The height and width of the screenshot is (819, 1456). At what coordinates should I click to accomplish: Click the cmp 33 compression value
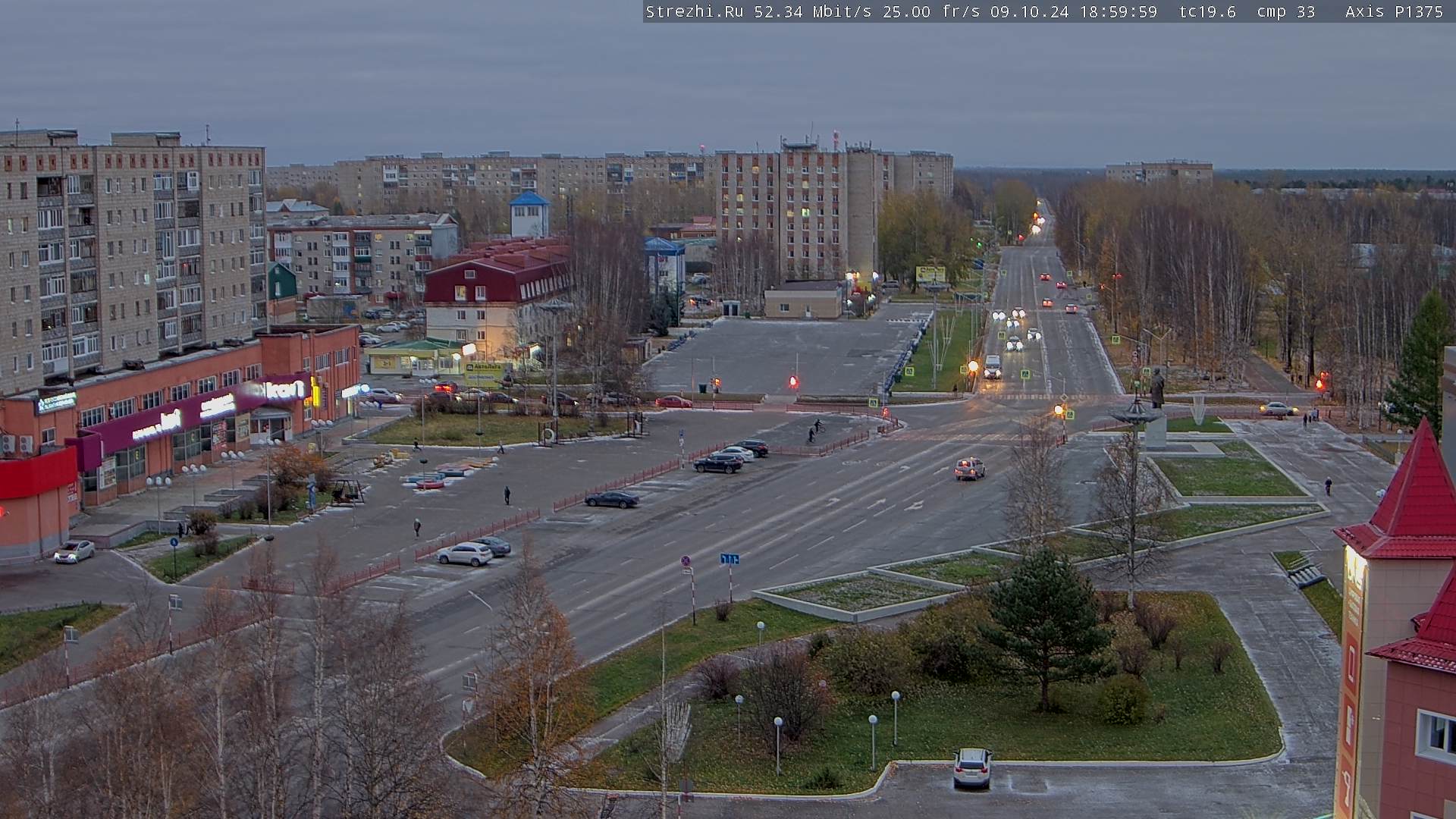[1285, 11]
